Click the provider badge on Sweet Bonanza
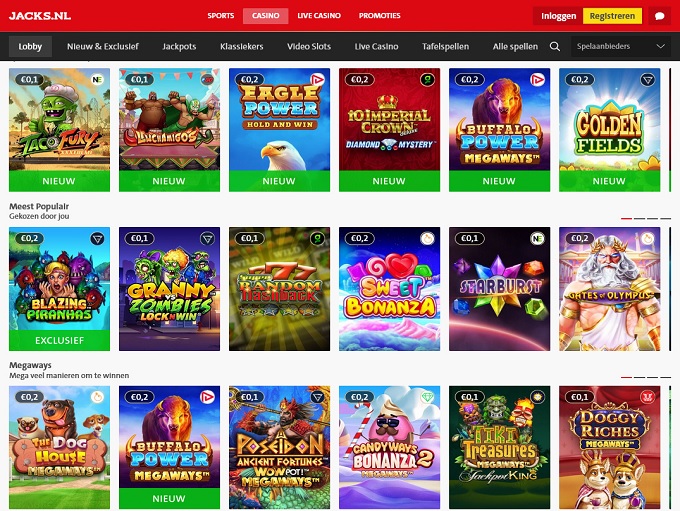 (427, 239)
